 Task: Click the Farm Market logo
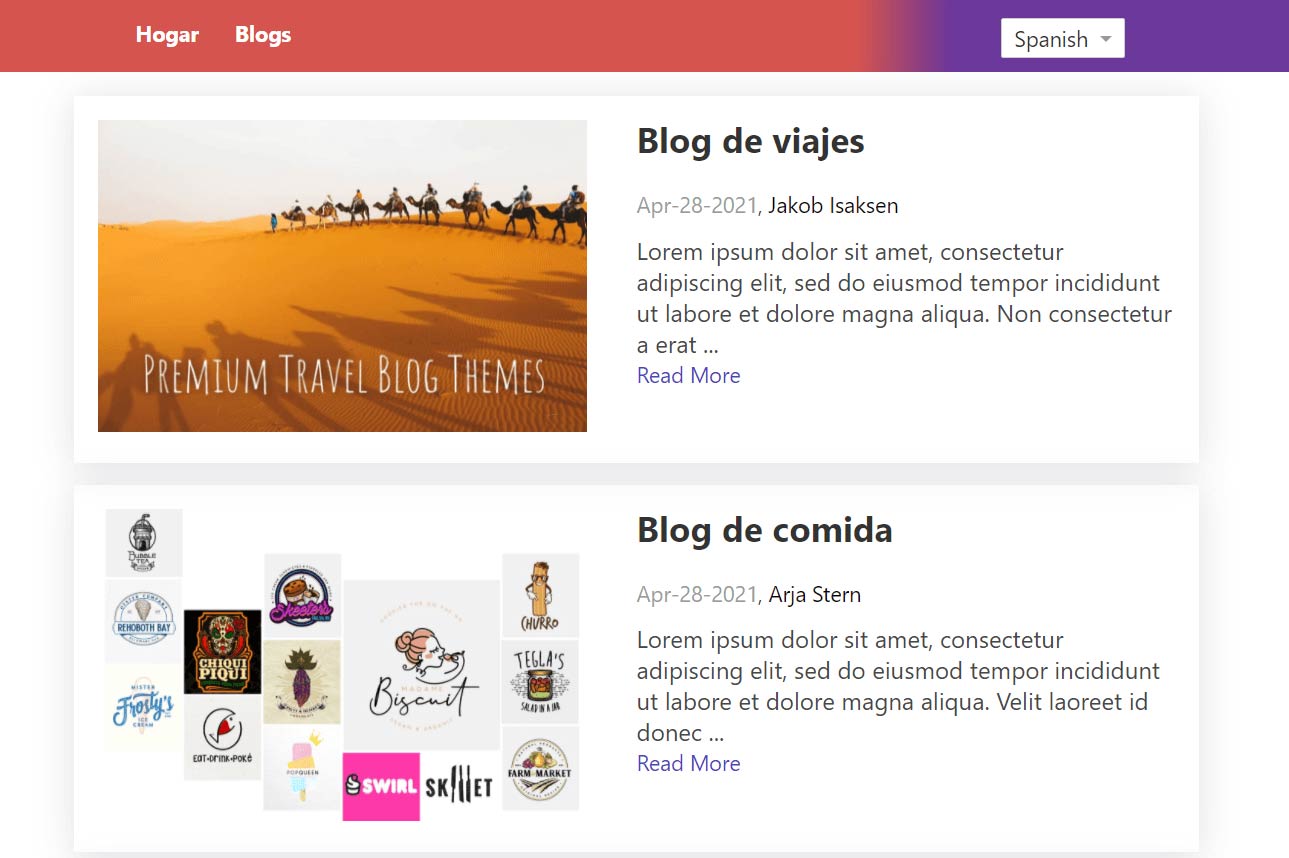540,768
